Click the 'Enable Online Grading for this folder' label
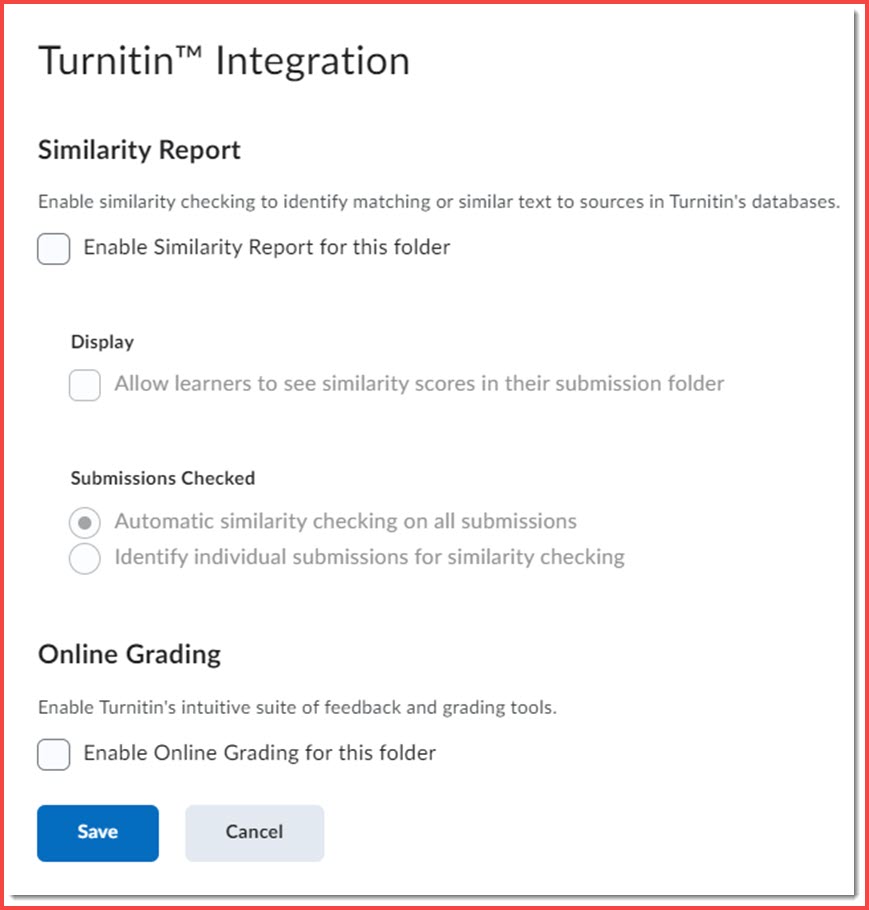Viewport: 869px width, 910px height. pos(259,753)
